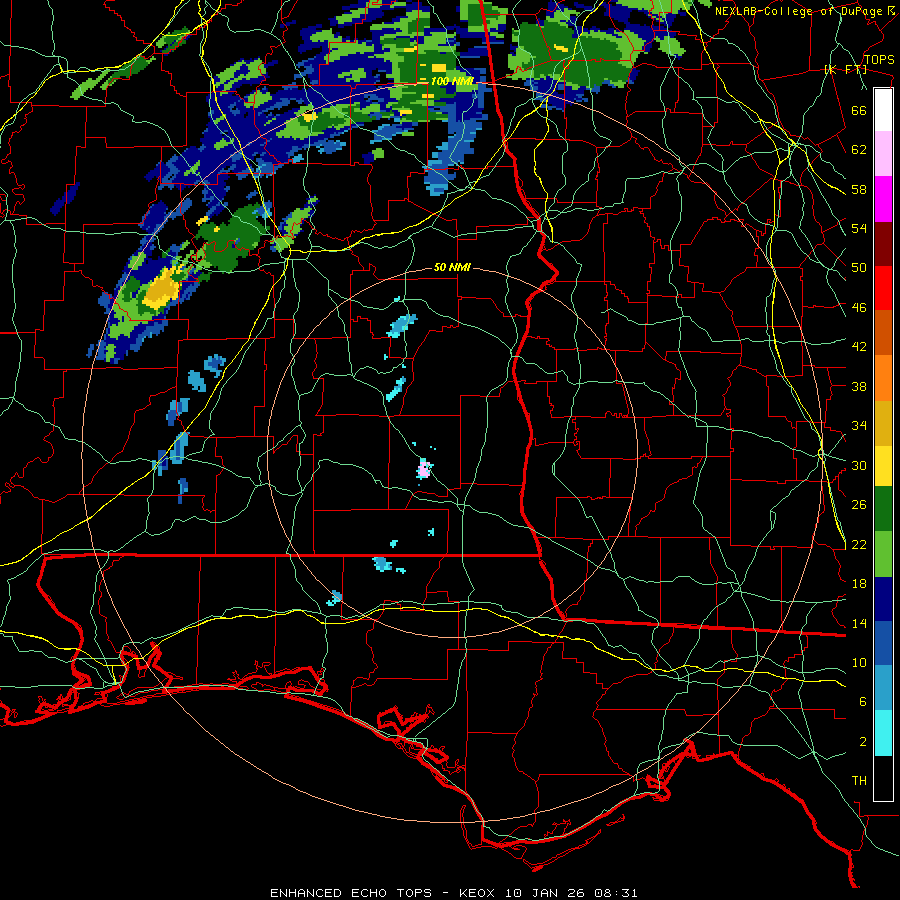Click the "58" legend value
The height and width of the screenshot is (900, 900).
coord(859,189)
